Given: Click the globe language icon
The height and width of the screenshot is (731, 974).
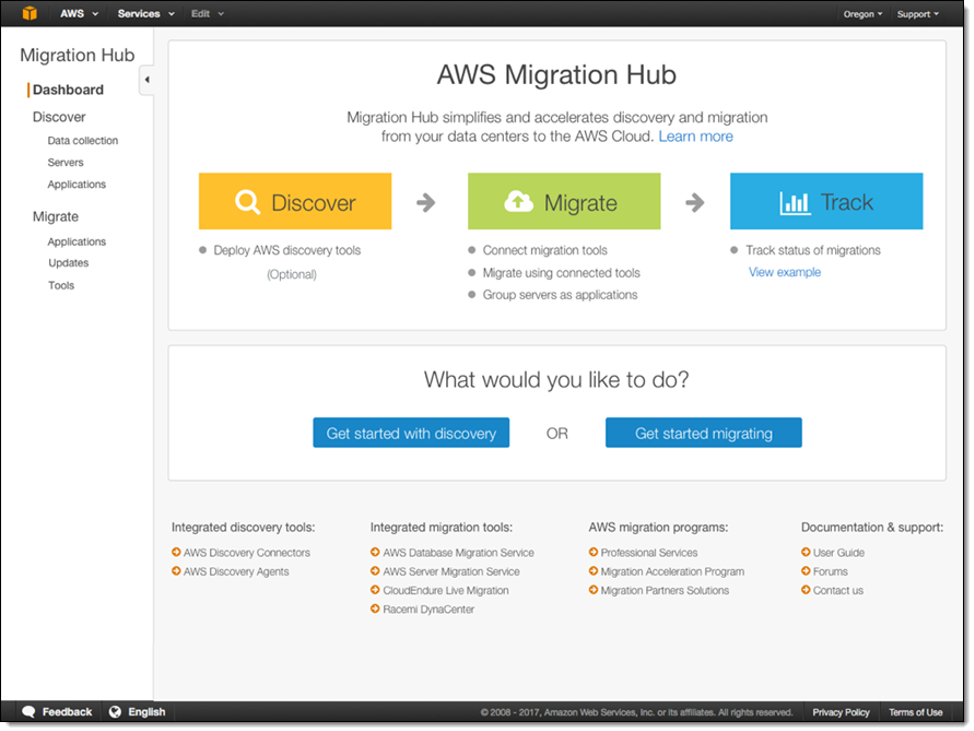Looking at the screenshot, I should pos(115,712).
